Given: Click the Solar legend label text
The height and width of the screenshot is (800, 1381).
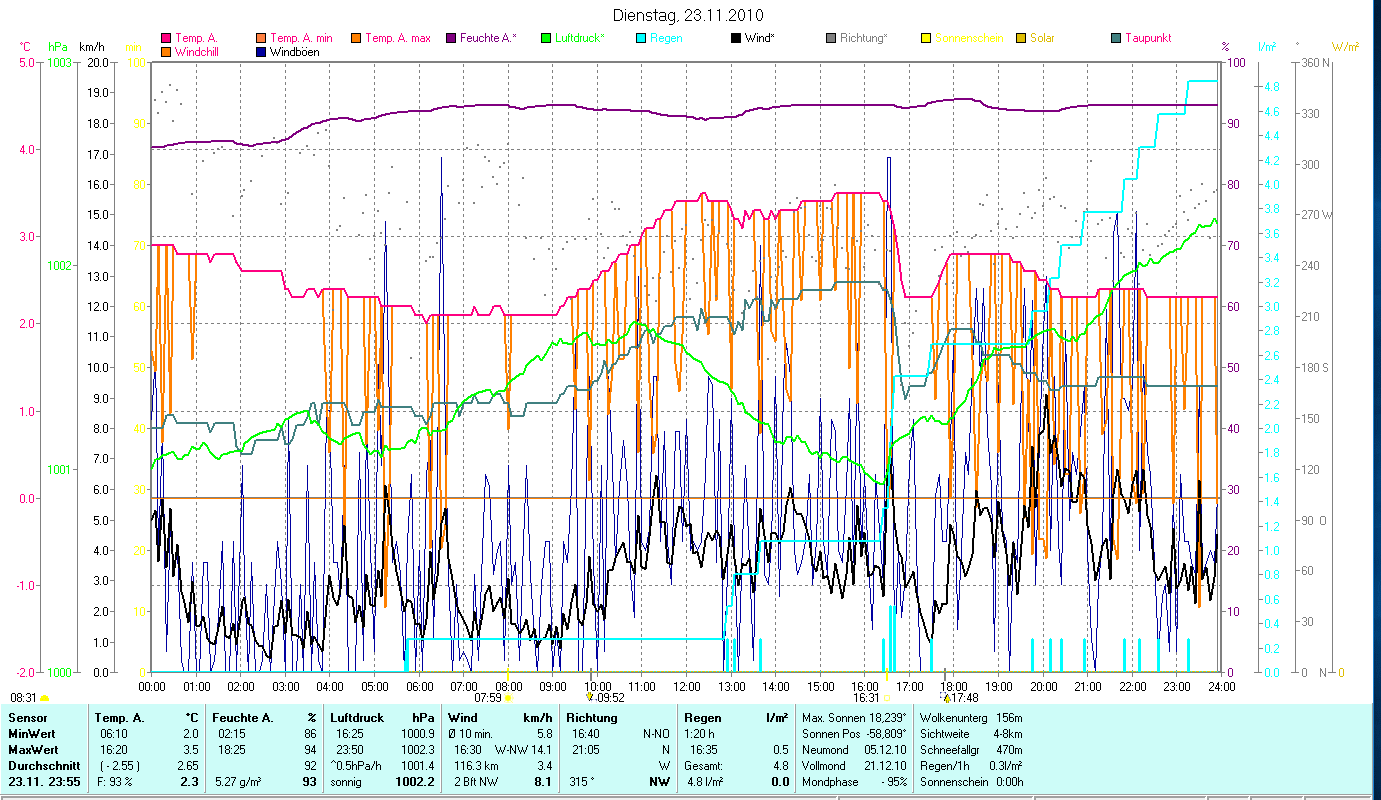Looking at the screenshot, I should click(x=1042, y=38).
